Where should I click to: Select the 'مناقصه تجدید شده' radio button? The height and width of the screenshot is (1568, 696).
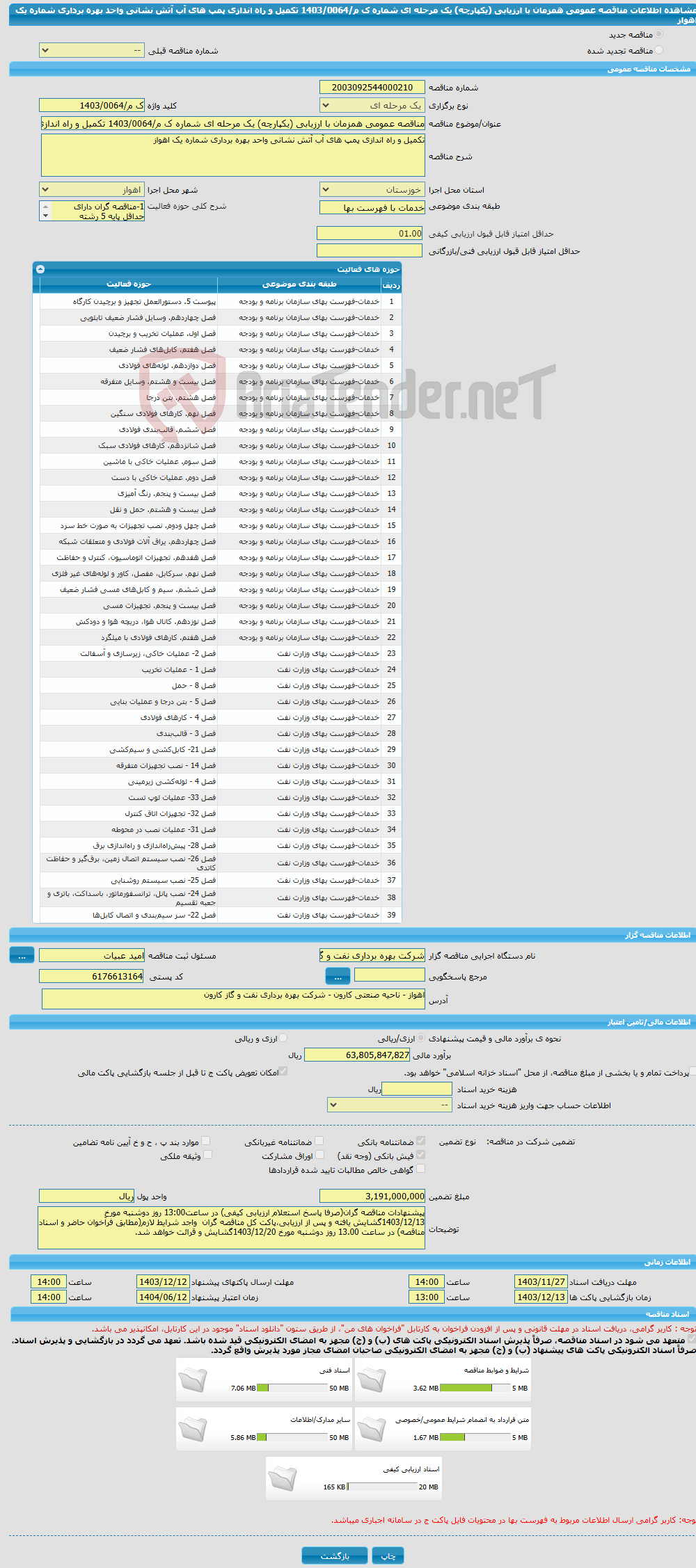[658, 50]
